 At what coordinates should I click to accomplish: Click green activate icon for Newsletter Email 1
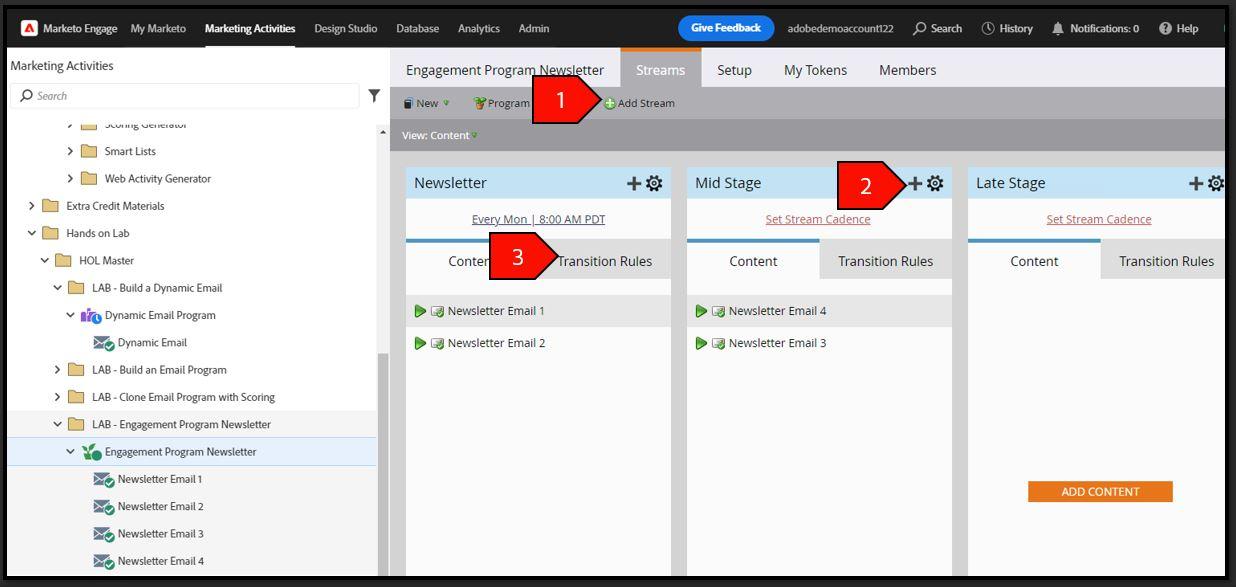[x=421, y=311]
